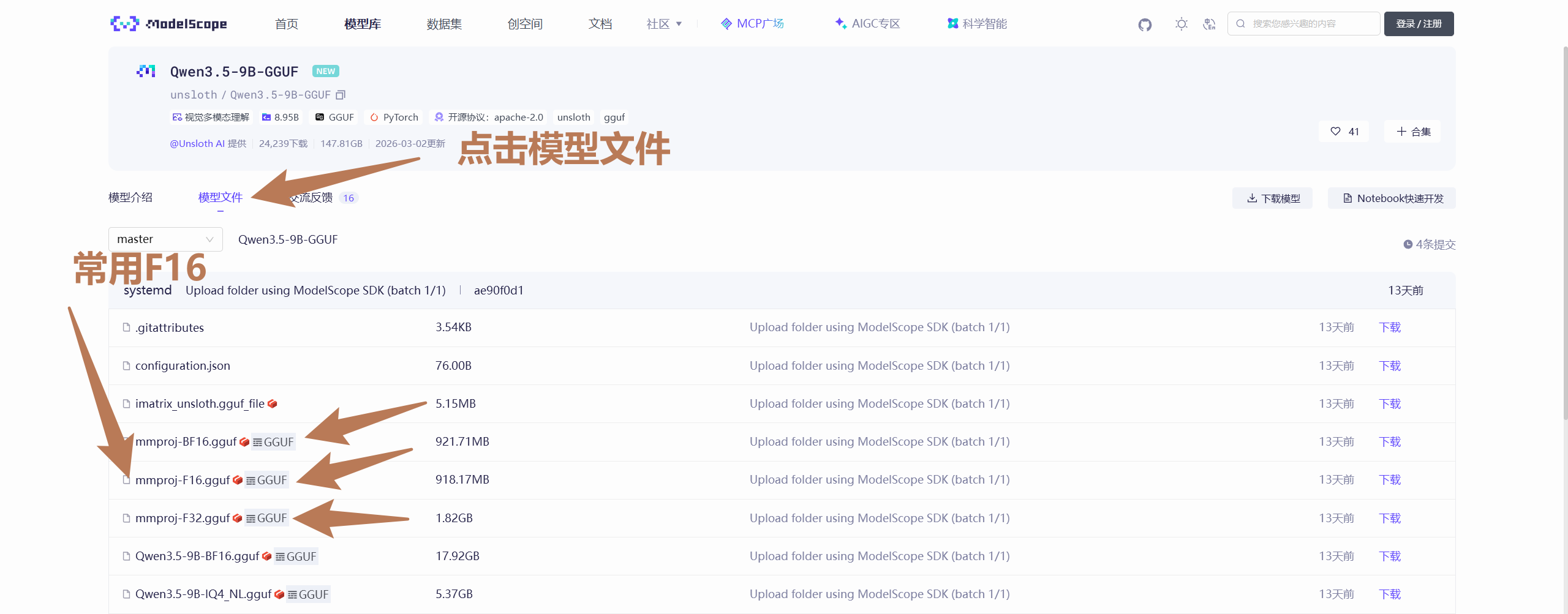Click the red LFS cube beside imatrix_unsloth.gguf_file
1568x614 pixels.
273,403
